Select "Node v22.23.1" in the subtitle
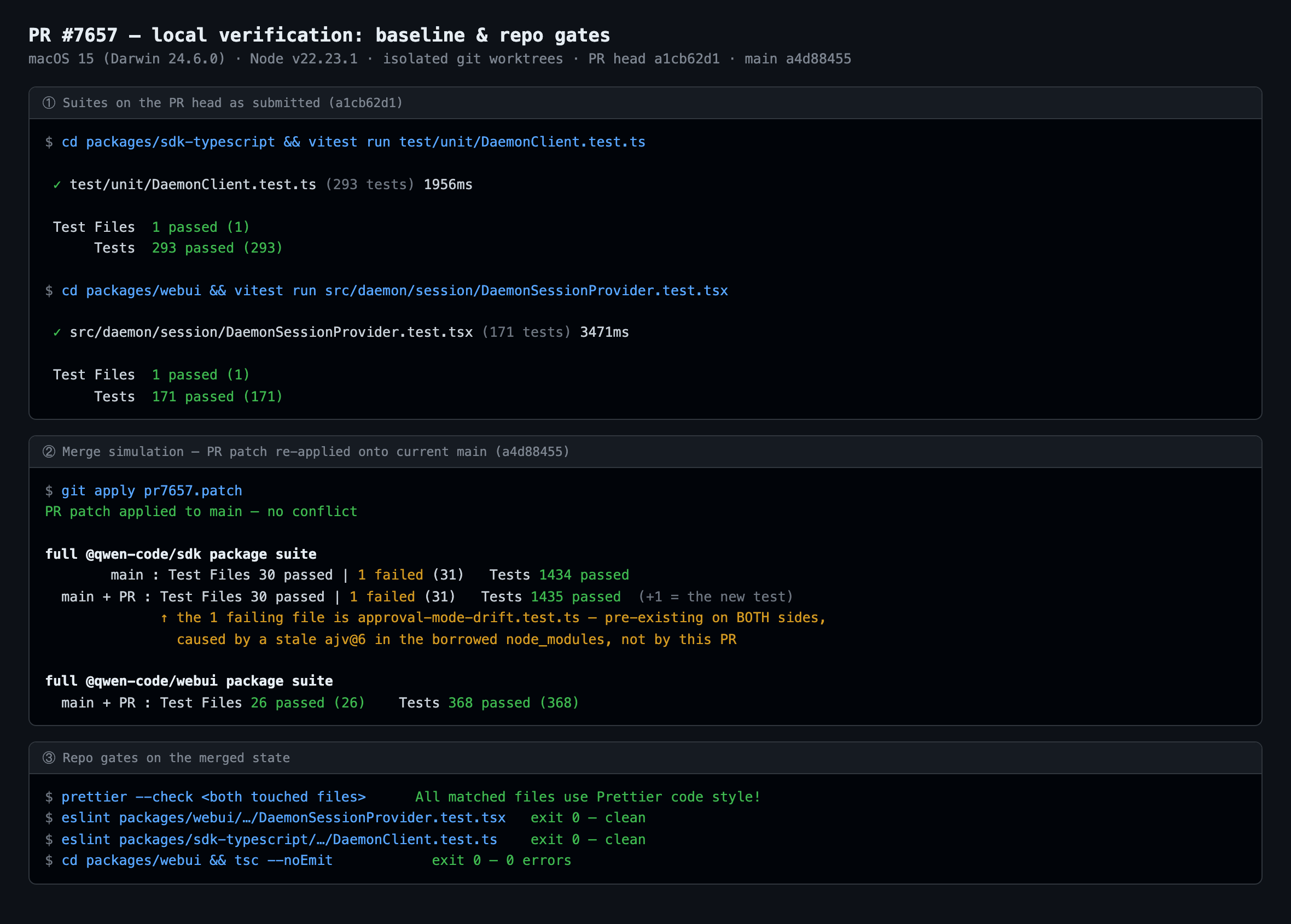Image resolution: width=1291 pixels, height=924 pixels. 304,59
